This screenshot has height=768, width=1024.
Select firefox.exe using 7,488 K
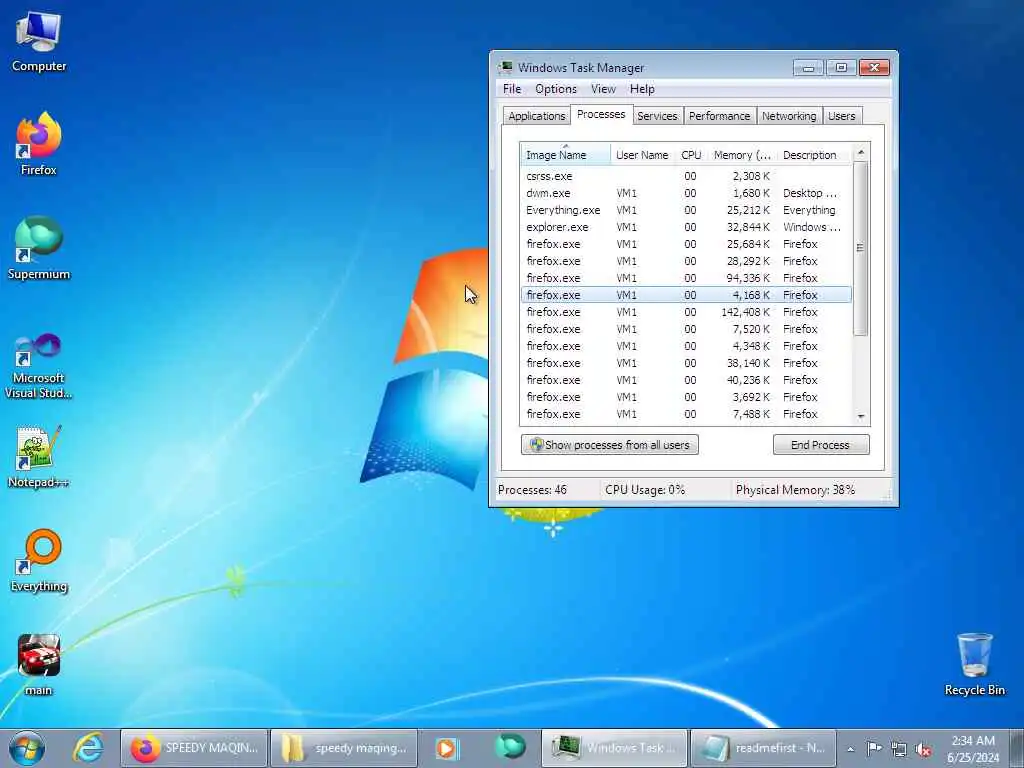click(x=686, y=414)
